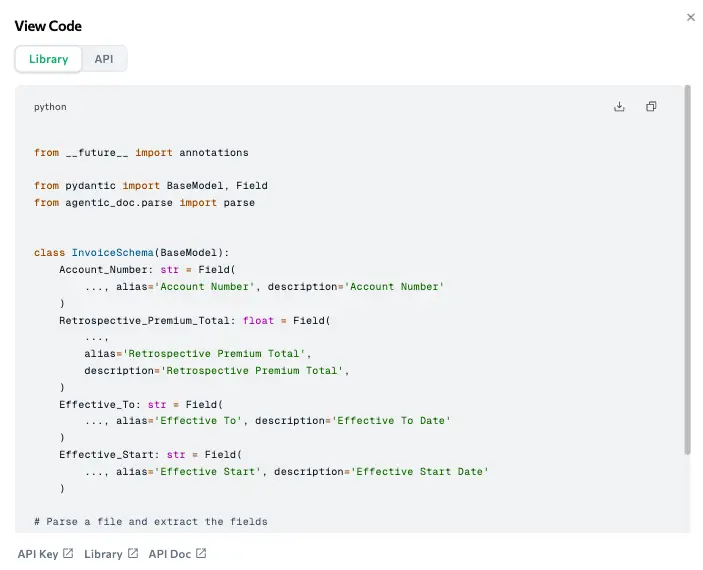Click the external-link icon beside API Doc

(201, 554)
